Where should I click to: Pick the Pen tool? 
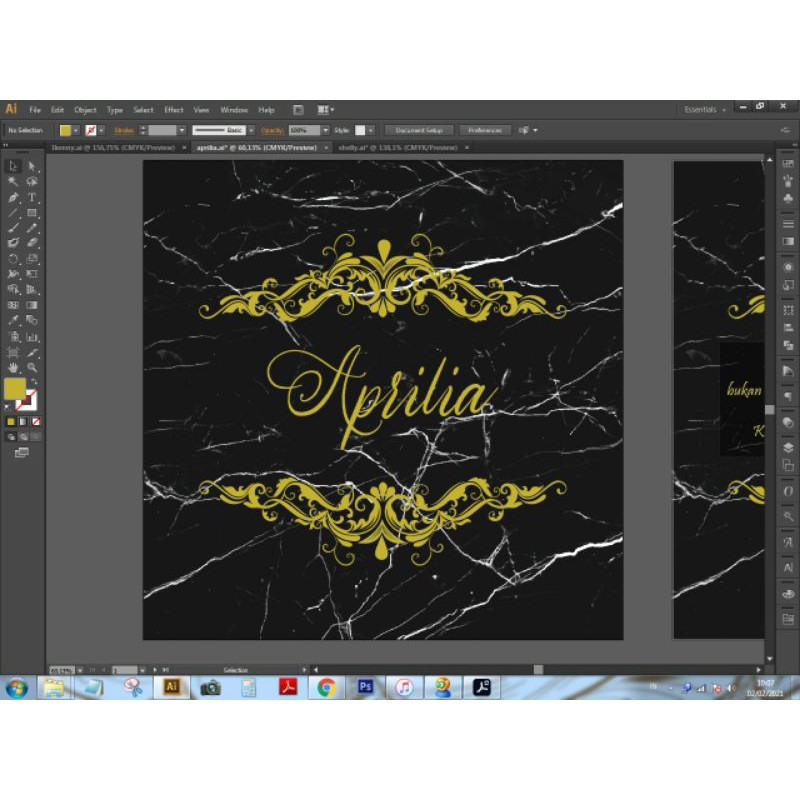coord(13,198)
